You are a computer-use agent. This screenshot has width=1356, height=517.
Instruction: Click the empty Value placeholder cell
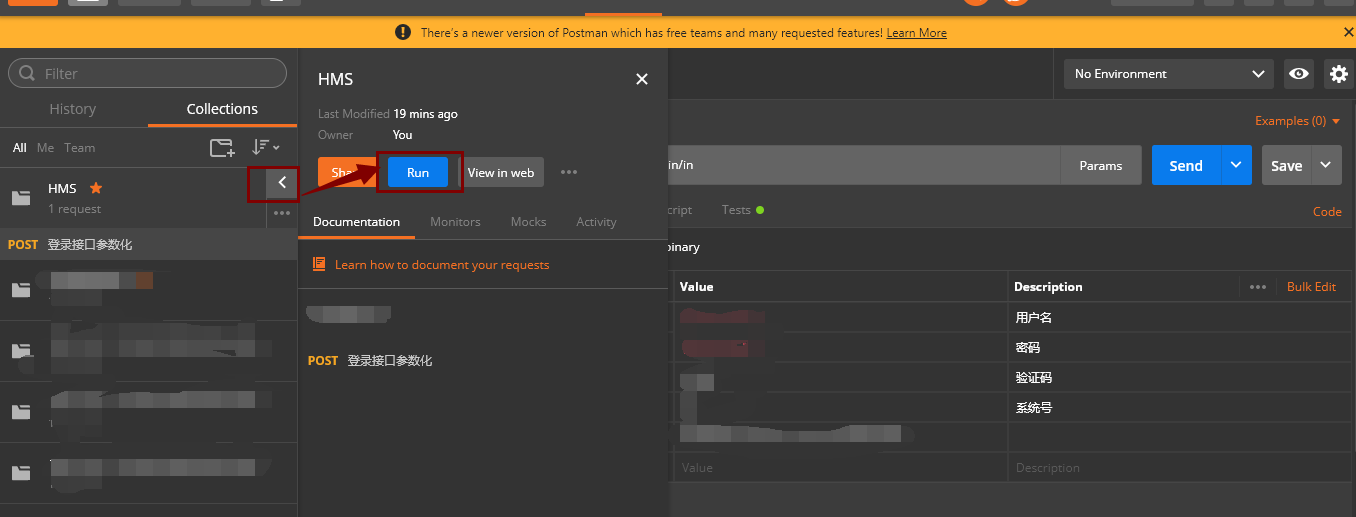841,467
